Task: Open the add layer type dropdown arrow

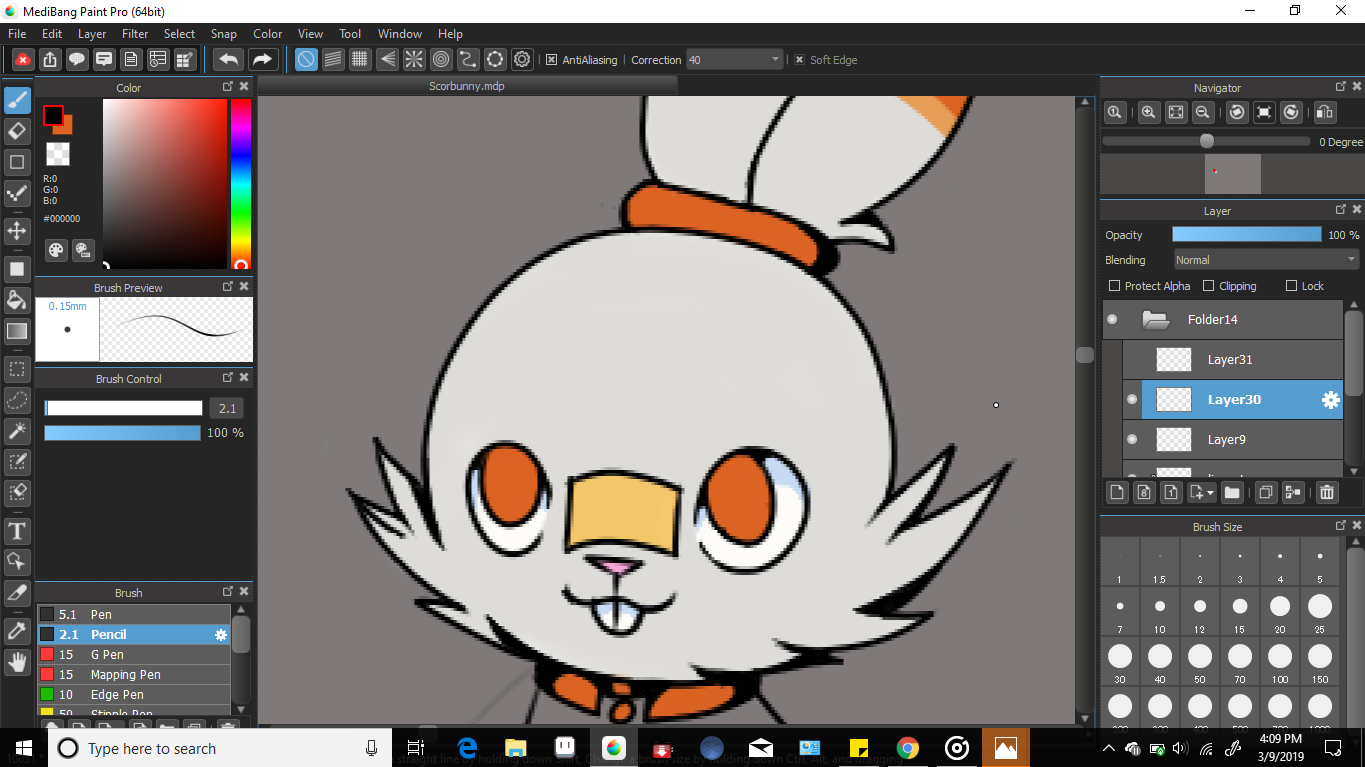Action: (1211, 492)
